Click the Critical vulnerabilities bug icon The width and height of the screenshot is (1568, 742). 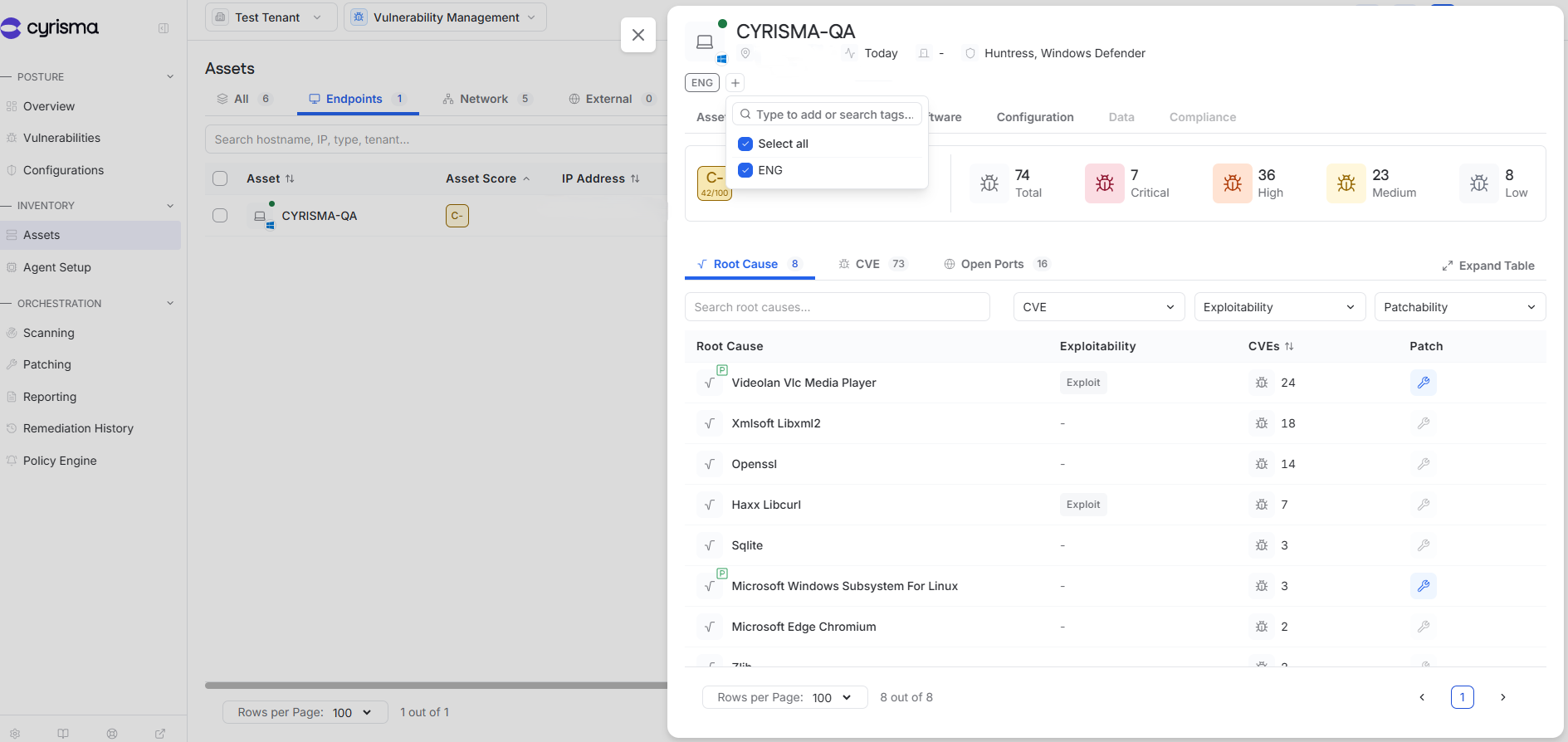1105,183
